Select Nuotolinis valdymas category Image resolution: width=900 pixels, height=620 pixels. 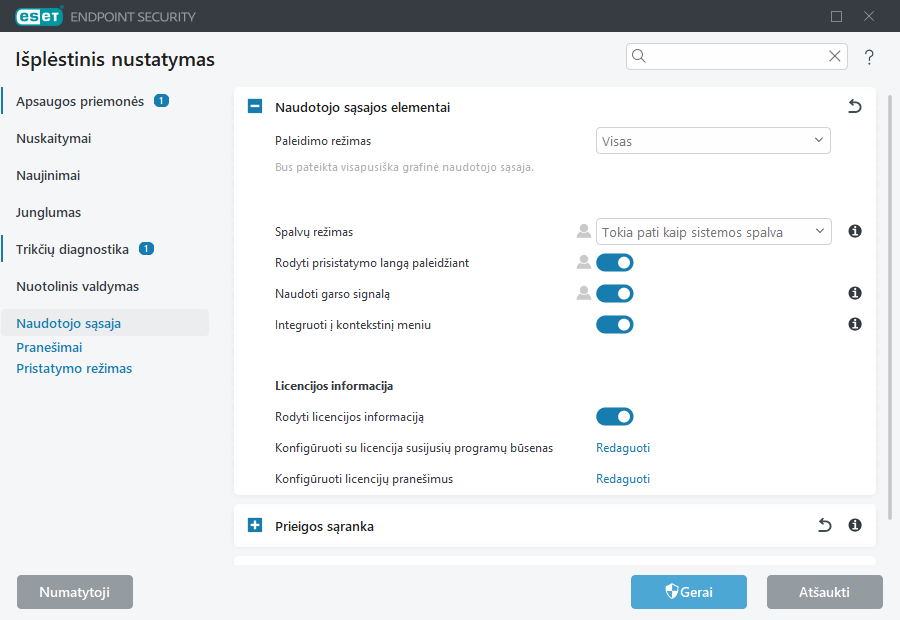point(77,286)
